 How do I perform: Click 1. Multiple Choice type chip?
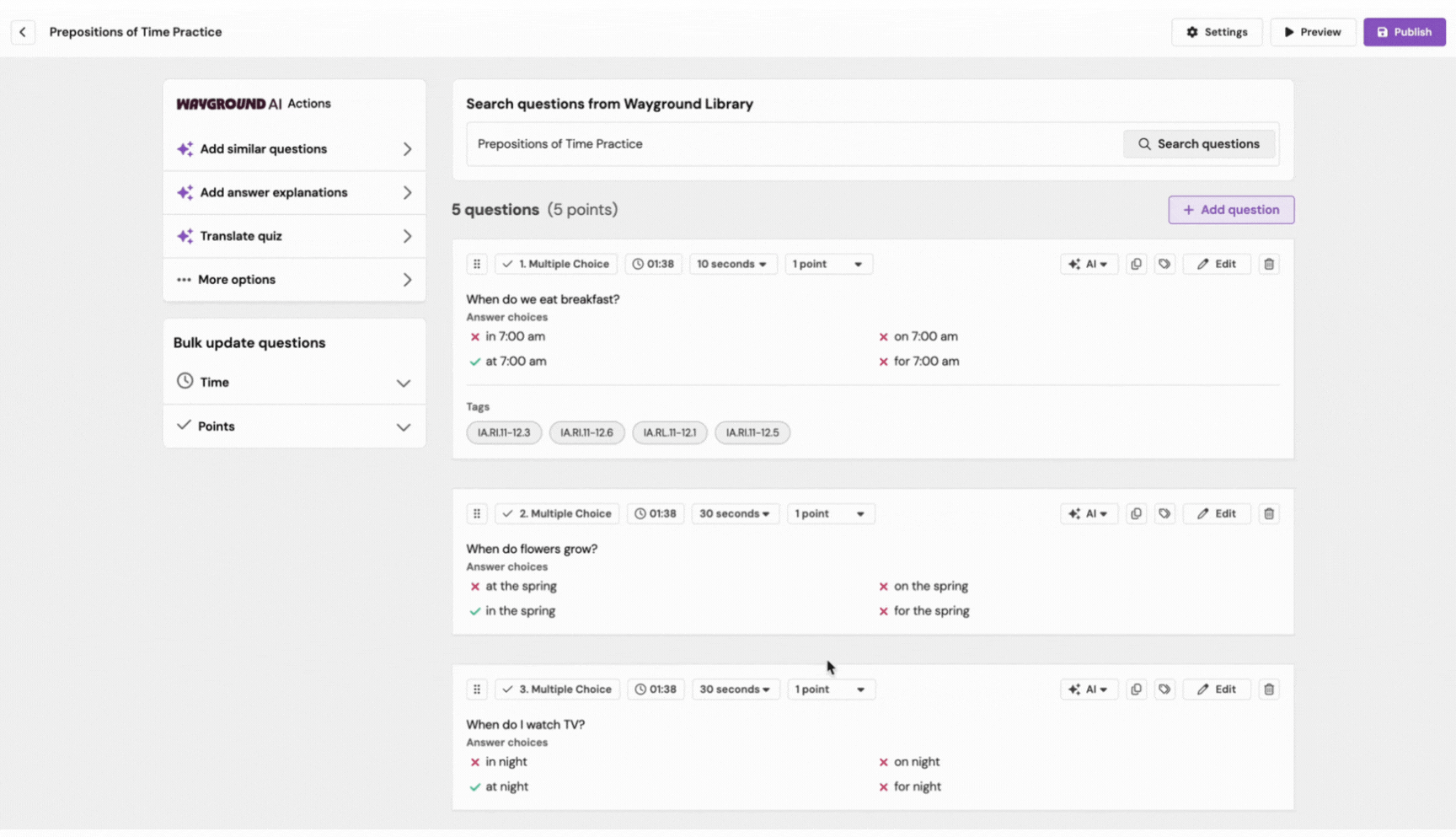[x=556, y=264]
